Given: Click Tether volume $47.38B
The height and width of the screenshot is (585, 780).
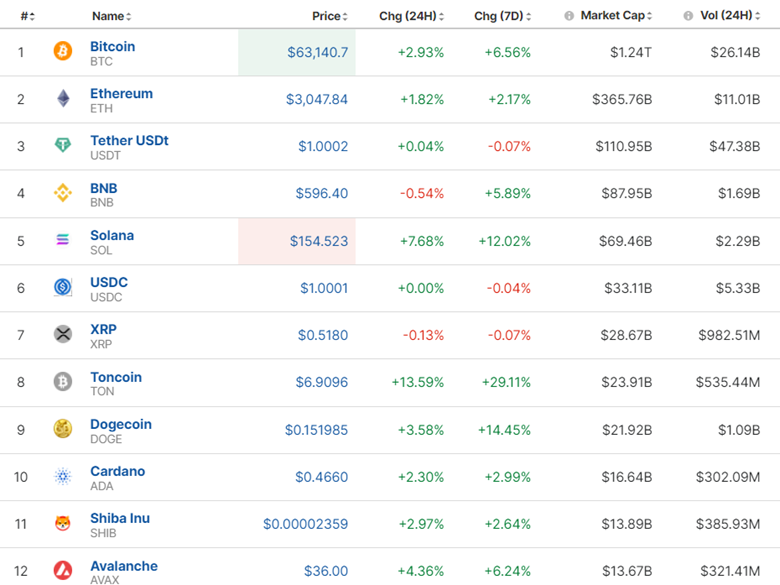Looking at the screenshot, I should point(735,146).
